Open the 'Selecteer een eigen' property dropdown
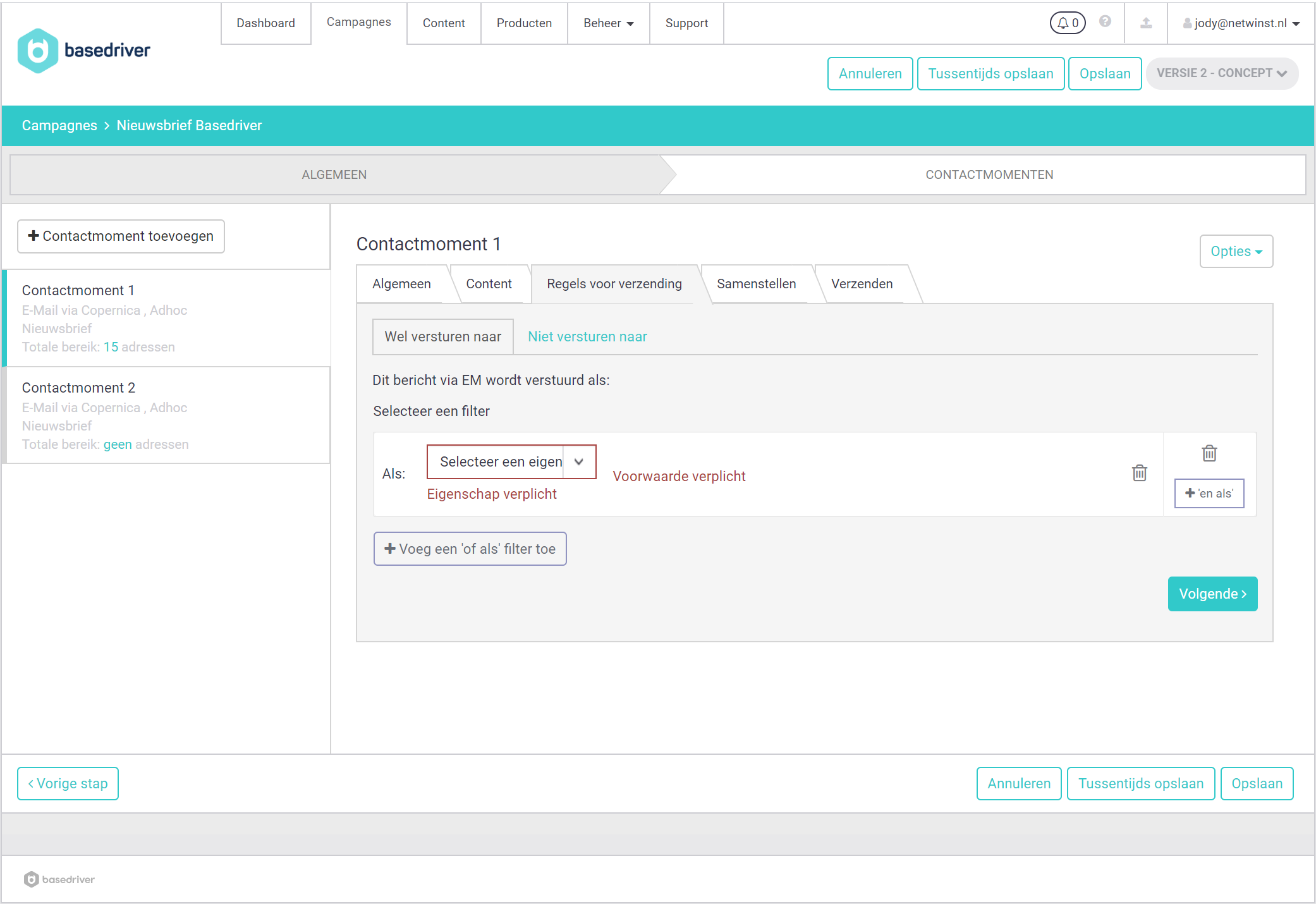Viewport: 1316px width, 904px height. (511, 462)
